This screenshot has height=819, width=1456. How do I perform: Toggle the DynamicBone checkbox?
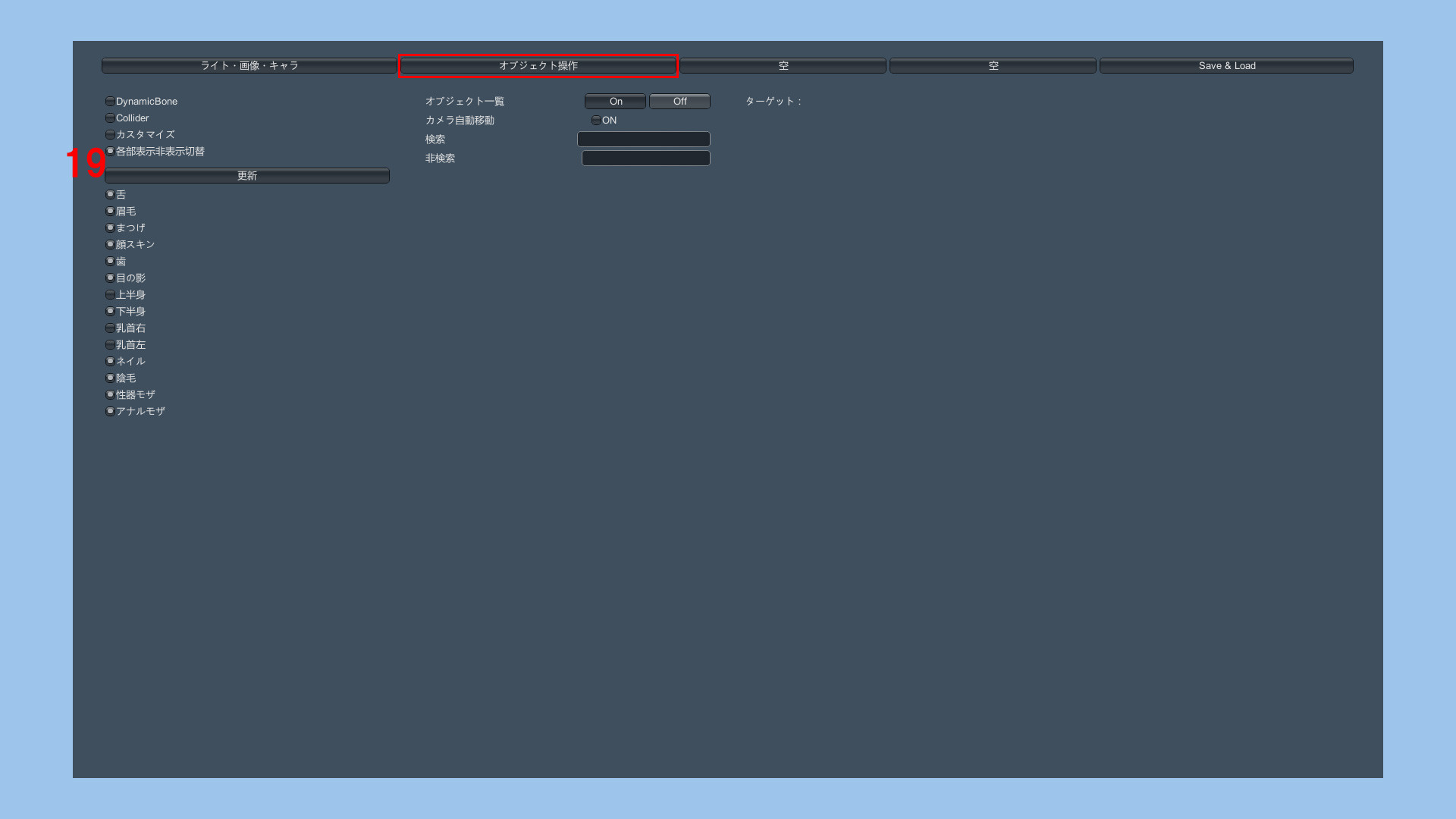tap(111, 101)
